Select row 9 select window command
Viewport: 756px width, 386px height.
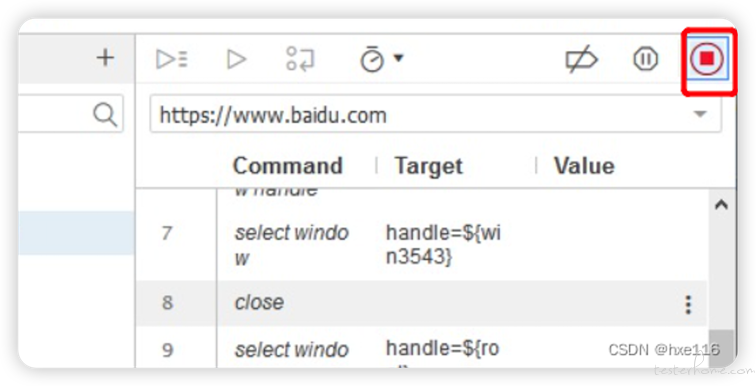(422, 348)
